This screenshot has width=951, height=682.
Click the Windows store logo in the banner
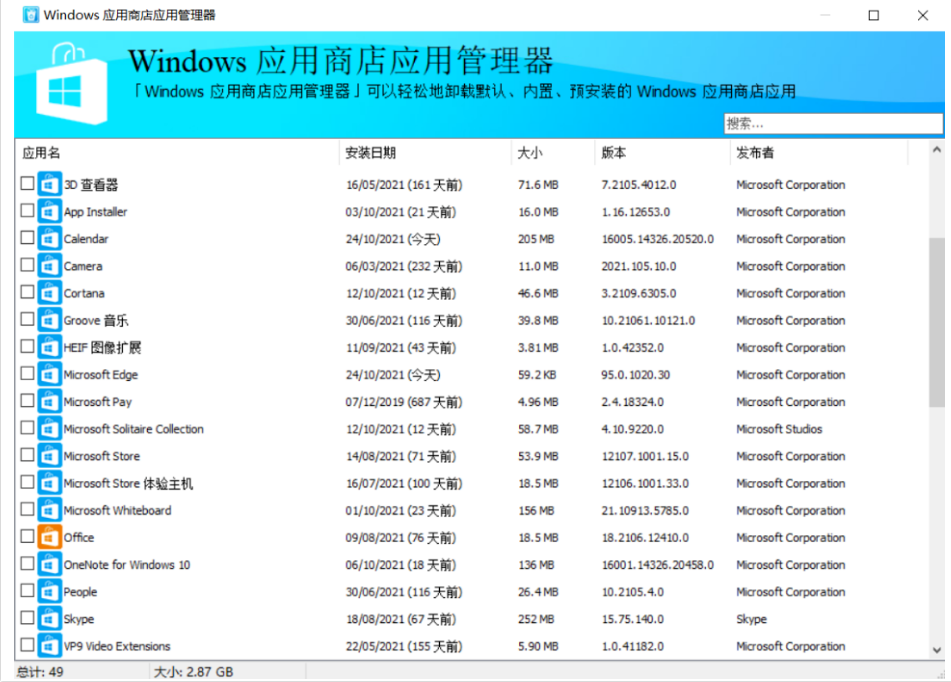[71, 84]
